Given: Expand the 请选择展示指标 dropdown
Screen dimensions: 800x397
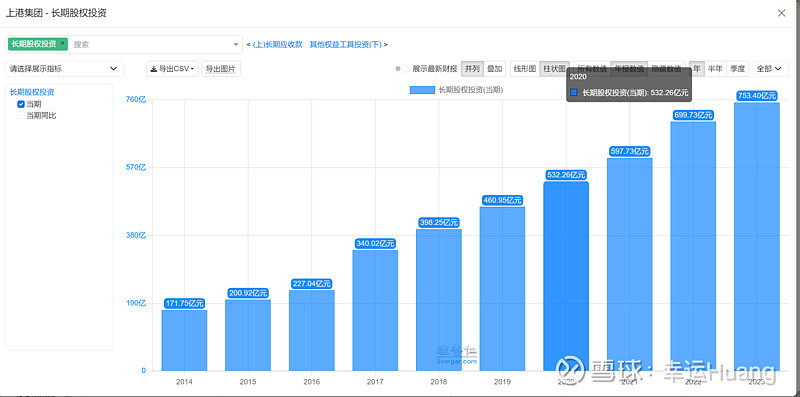Looking at the screenshot, I should click(x=64, y=68).
